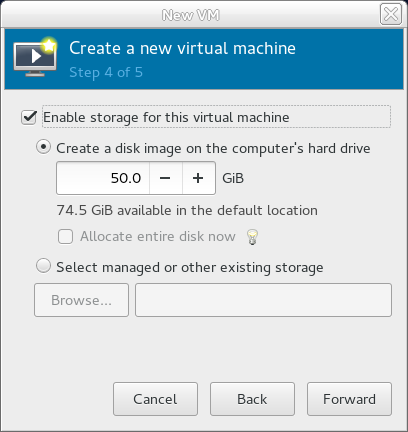
Task: Click the existing storage path field
Action: 263,300
